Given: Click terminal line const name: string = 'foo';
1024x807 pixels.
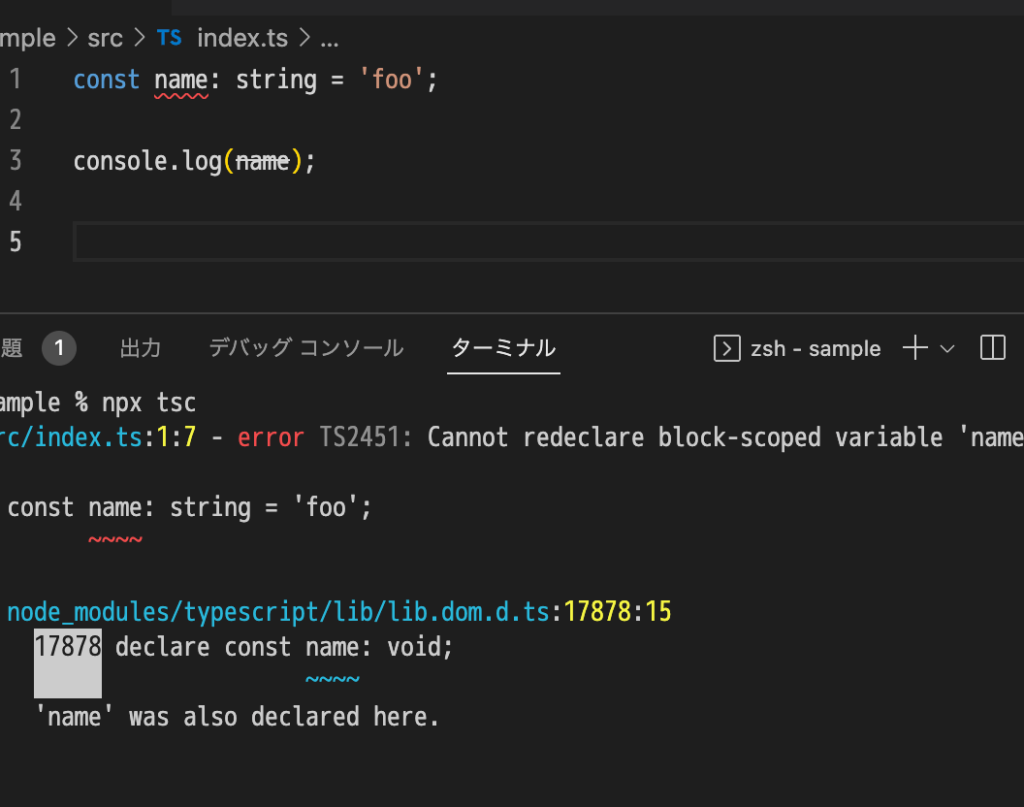Looking at the screenshot, I should (x=189, y=508).
